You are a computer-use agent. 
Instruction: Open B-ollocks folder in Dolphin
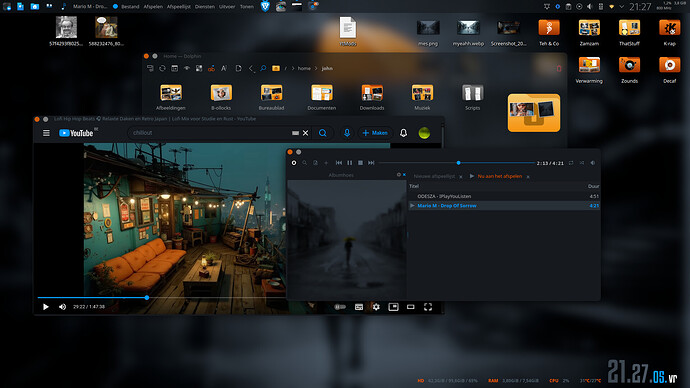221,97
